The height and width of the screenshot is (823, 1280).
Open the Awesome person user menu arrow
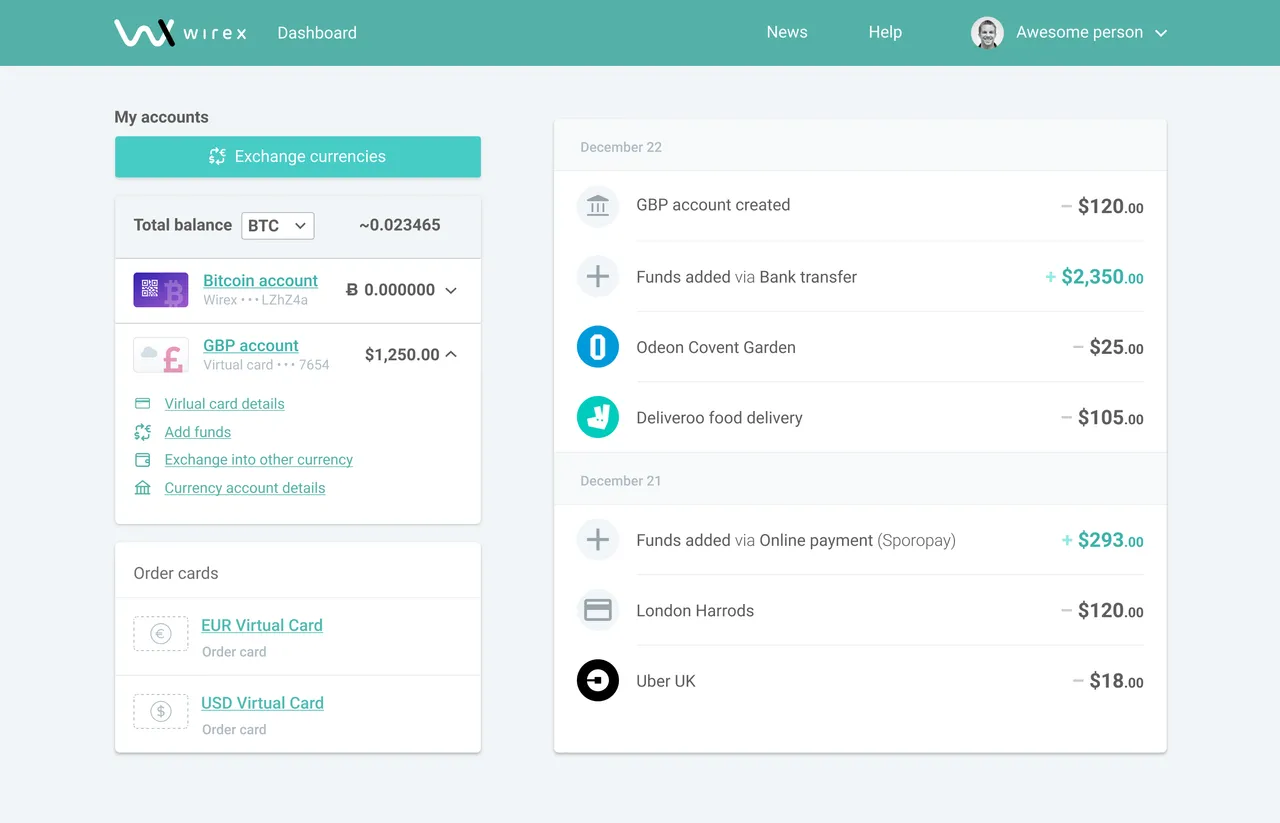tap(1161, 33)
